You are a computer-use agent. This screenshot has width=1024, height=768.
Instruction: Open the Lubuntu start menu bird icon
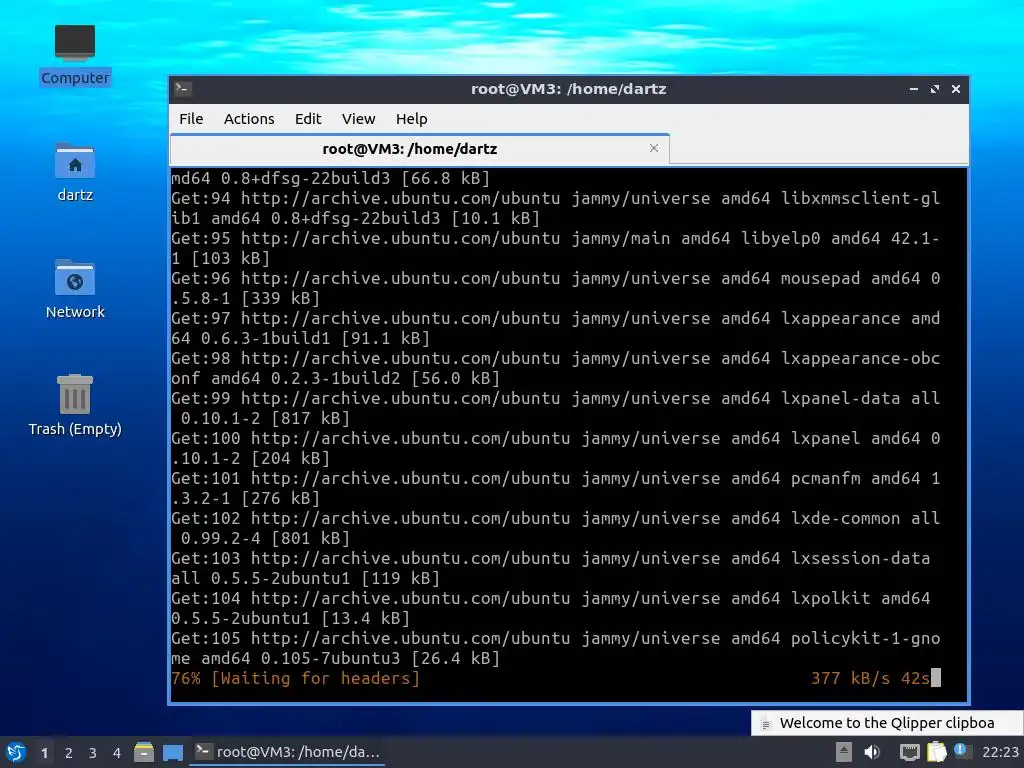[16, 752]
